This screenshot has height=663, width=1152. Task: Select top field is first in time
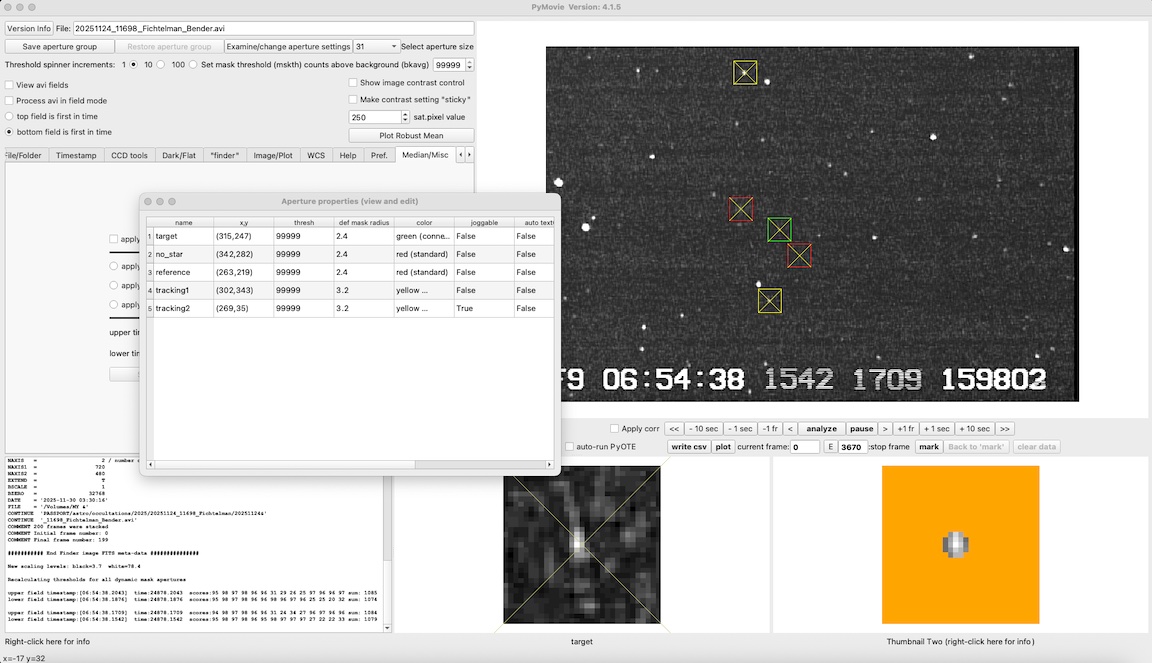(x=10, y=116)
